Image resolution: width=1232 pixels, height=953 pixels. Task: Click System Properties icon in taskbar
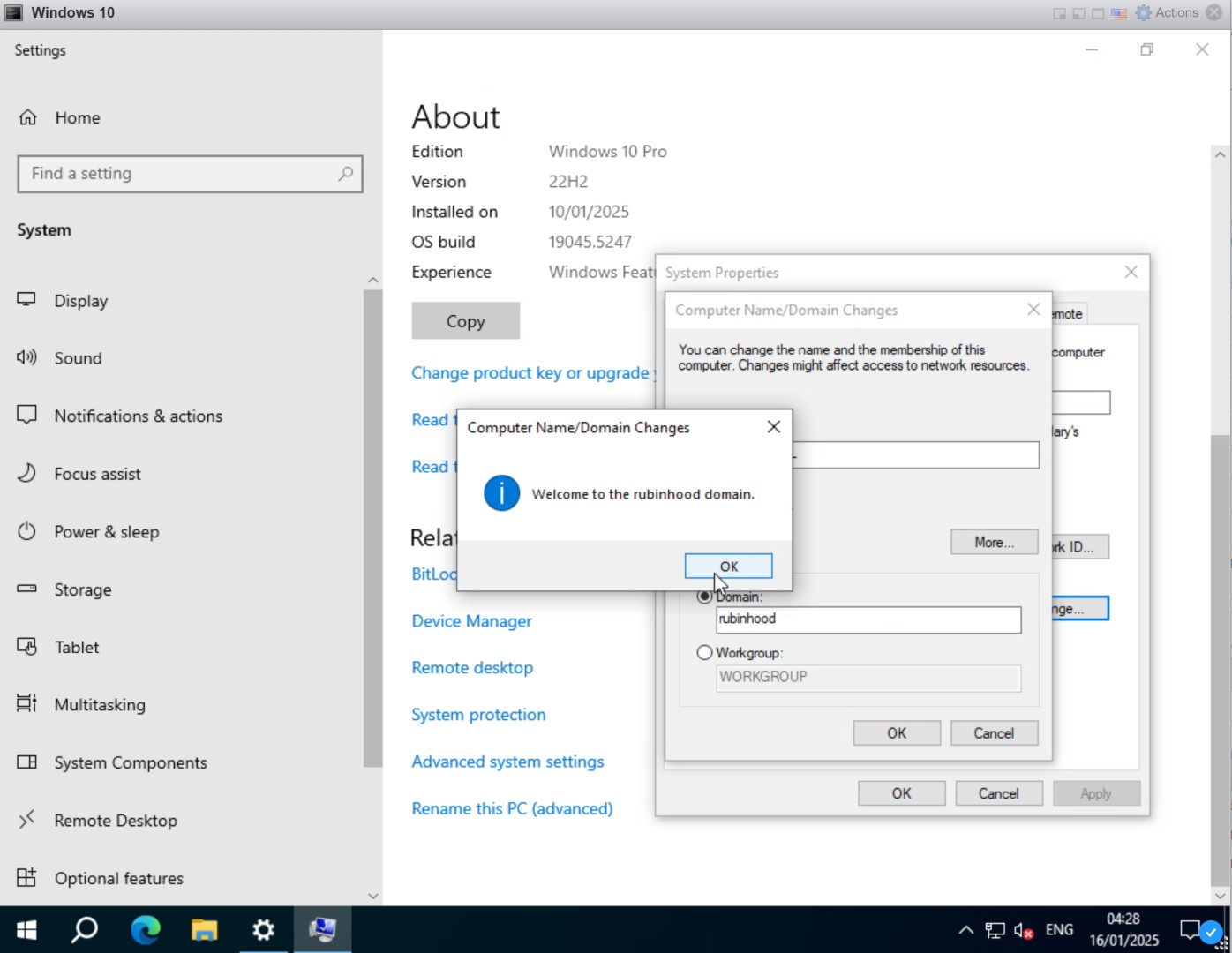322,930
